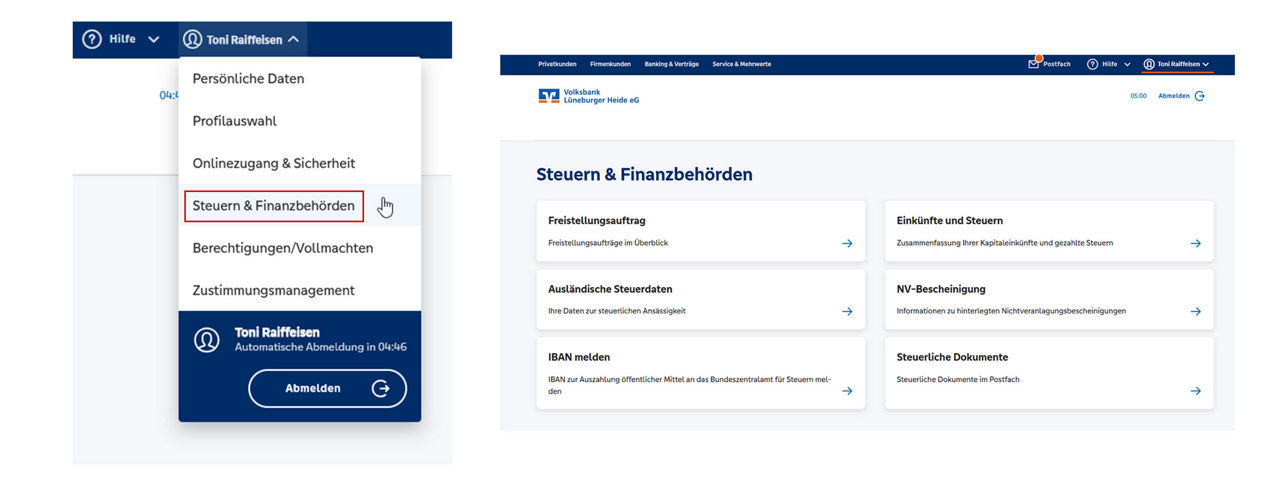Open Banking & Verträge navigation item
This screenshot has height=486, width=1280.
tap(671, 64)
